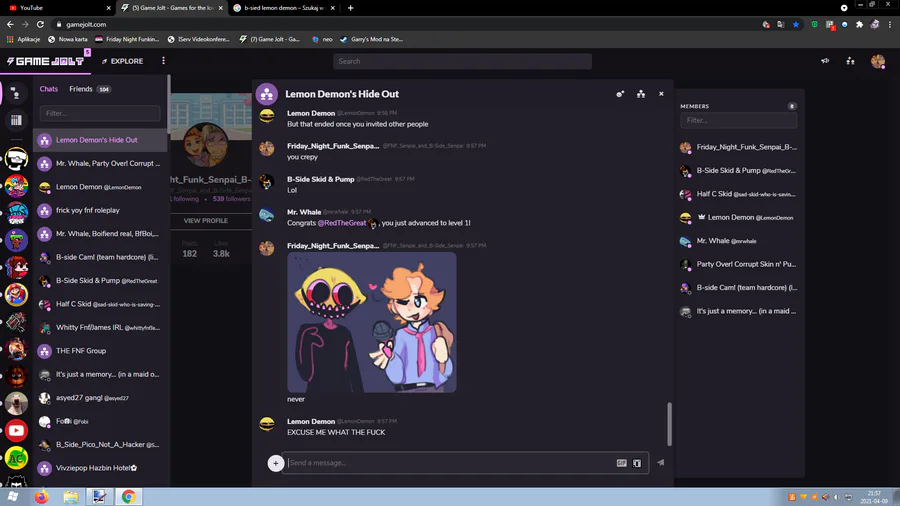
Task: Toggle the members list icon in chat header
Action: coord(641,94)
